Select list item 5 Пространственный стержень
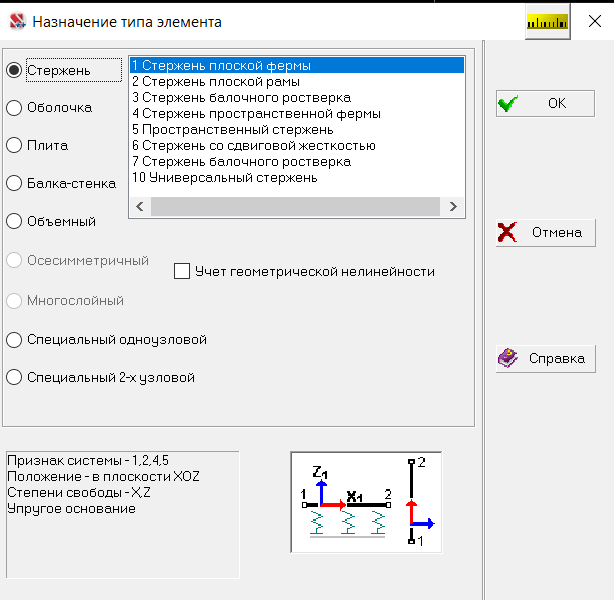The height and width of the screenshot is (600, 614). tap(297, 130)
